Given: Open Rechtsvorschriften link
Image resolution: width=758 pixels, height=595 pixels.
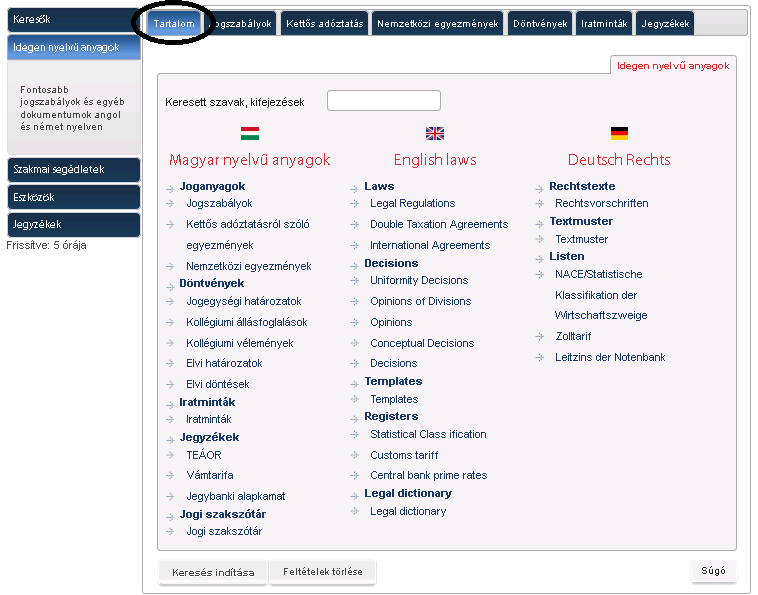Looking at the screenshot, I should (x=601, y=203).
